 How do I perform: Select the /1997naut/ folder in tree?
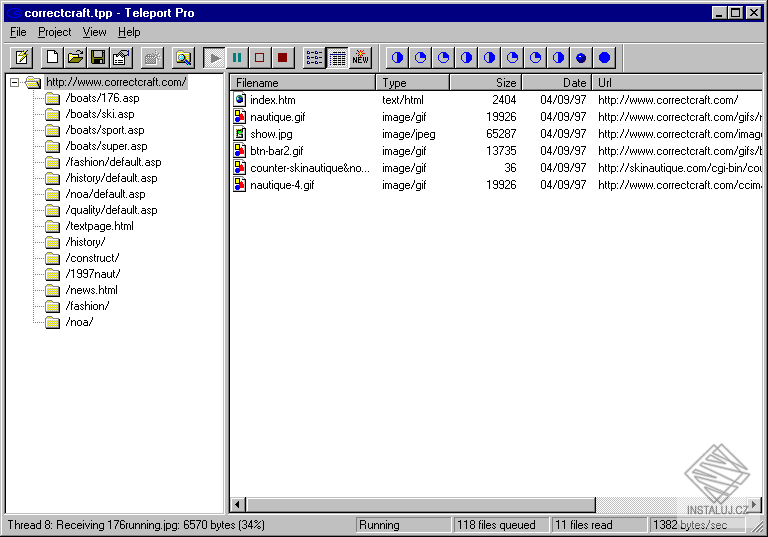(93, 274)
